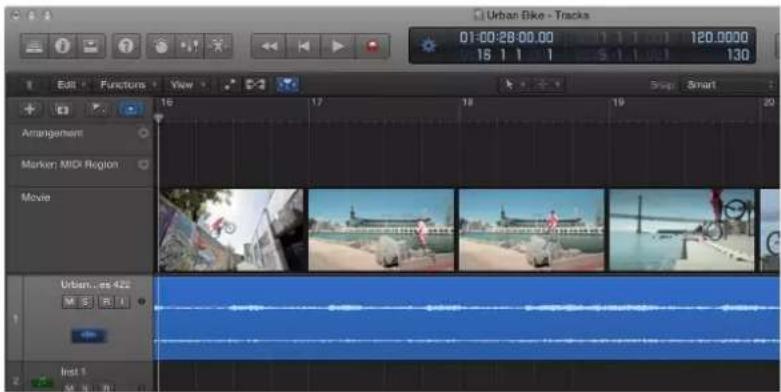Click the blue waveform icon on Urban track

point(89,336)
